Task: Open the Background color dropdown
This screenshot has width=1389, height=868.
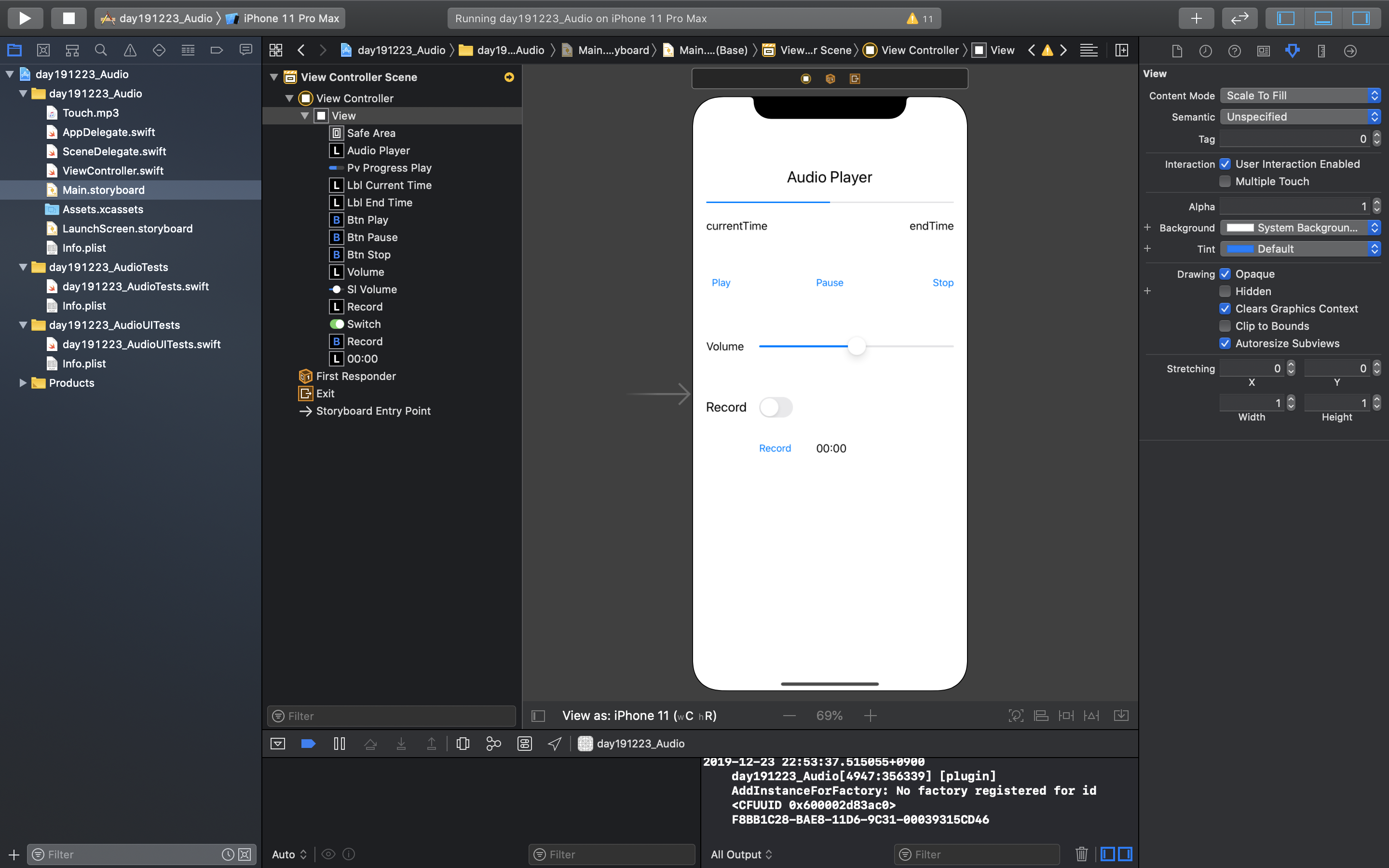Action: 1299,227
